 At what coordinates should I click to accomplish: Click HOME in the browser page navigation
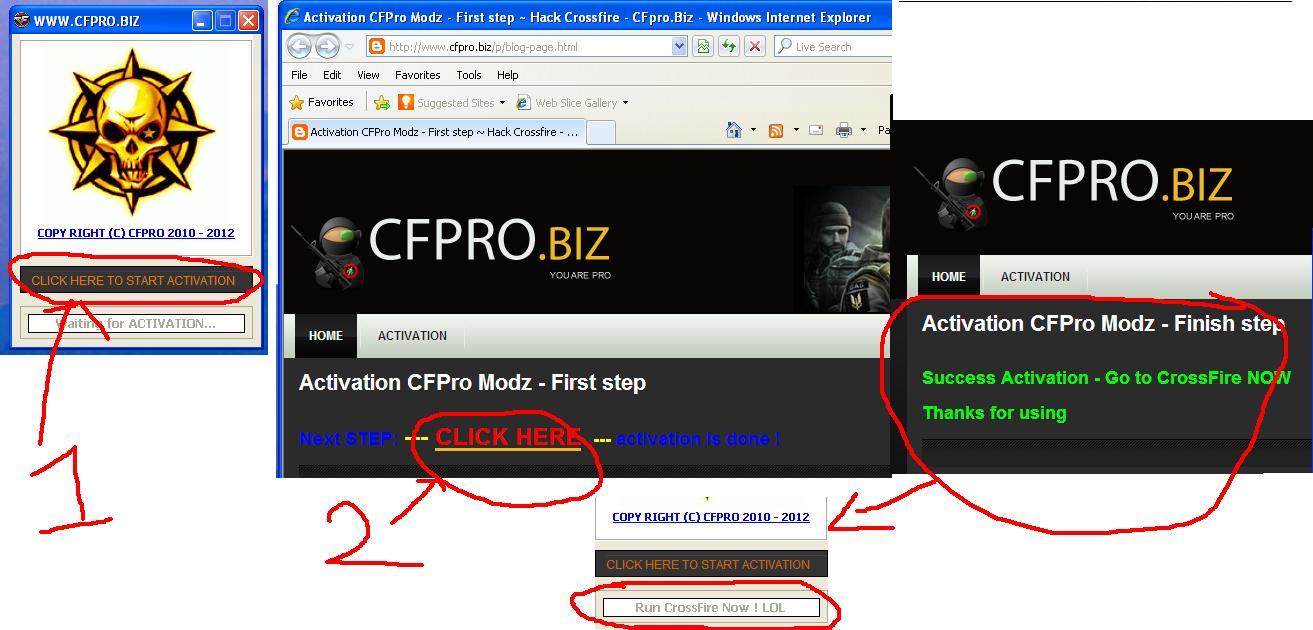[325, 336]
